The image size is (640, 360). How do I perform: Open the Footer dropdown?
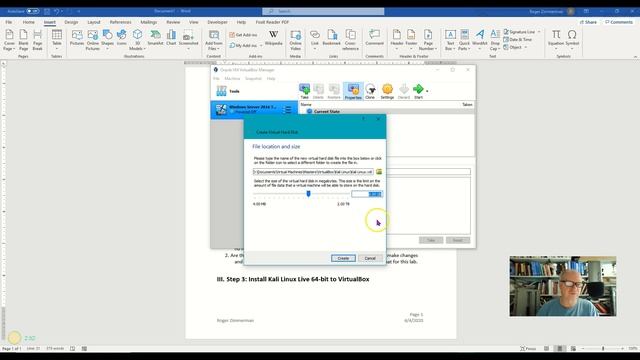click(411, 40)
